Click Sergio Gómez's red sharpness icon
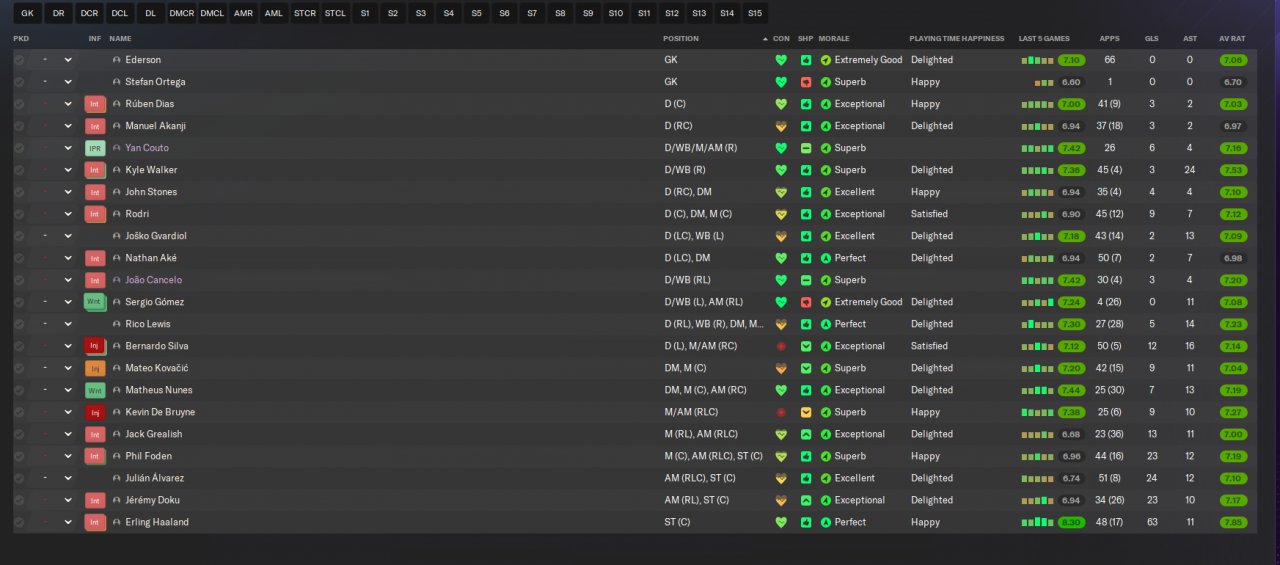This screenshot has height=565, width=1280. coord(806,302)
